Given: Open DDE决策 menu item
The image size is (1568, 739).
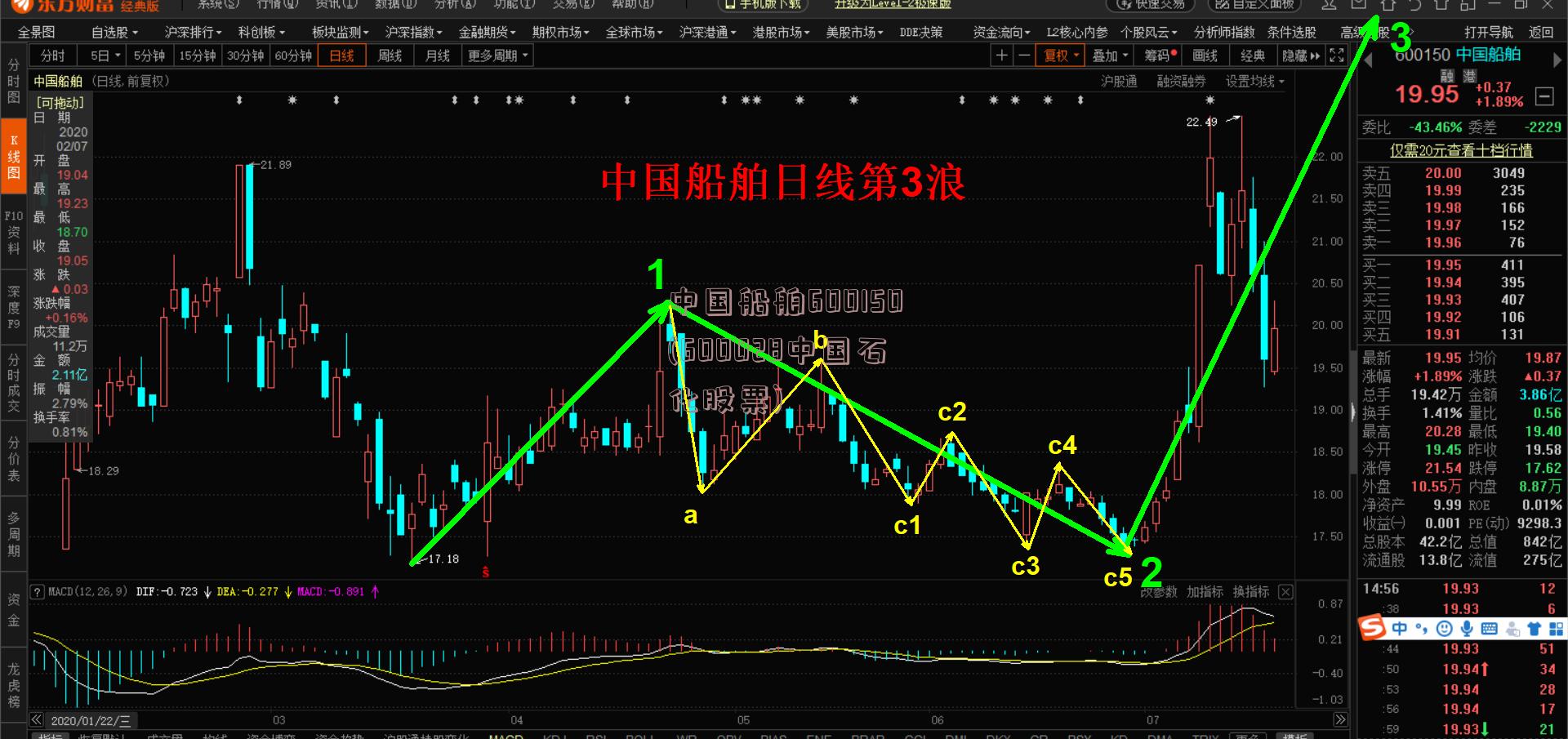Looking at the screenshot, I should [x=920, y=33].
